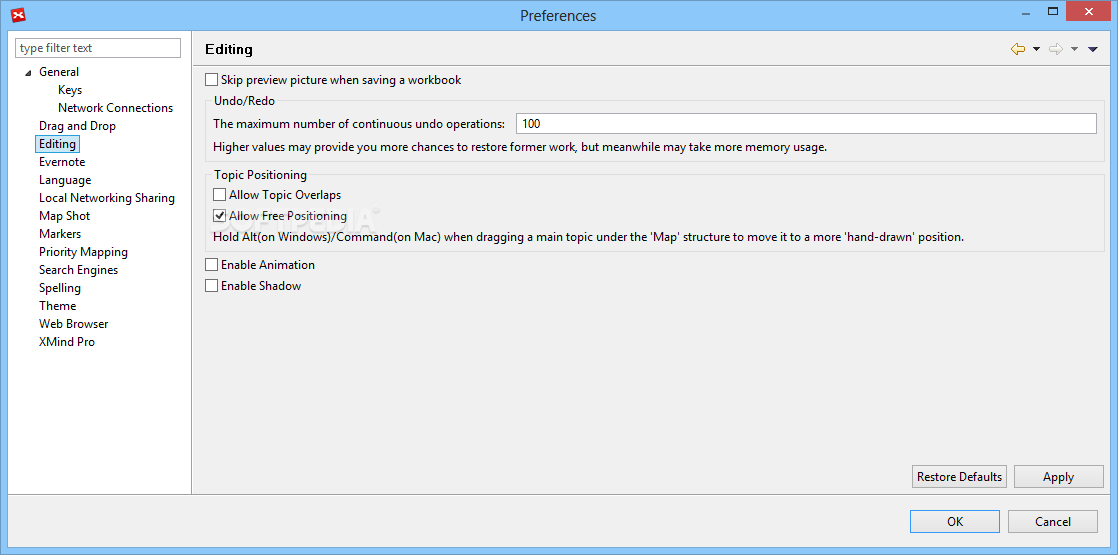1118x555 pixels.
Task: Select Priority Mapping page
Action: click(x=83, y=252)
